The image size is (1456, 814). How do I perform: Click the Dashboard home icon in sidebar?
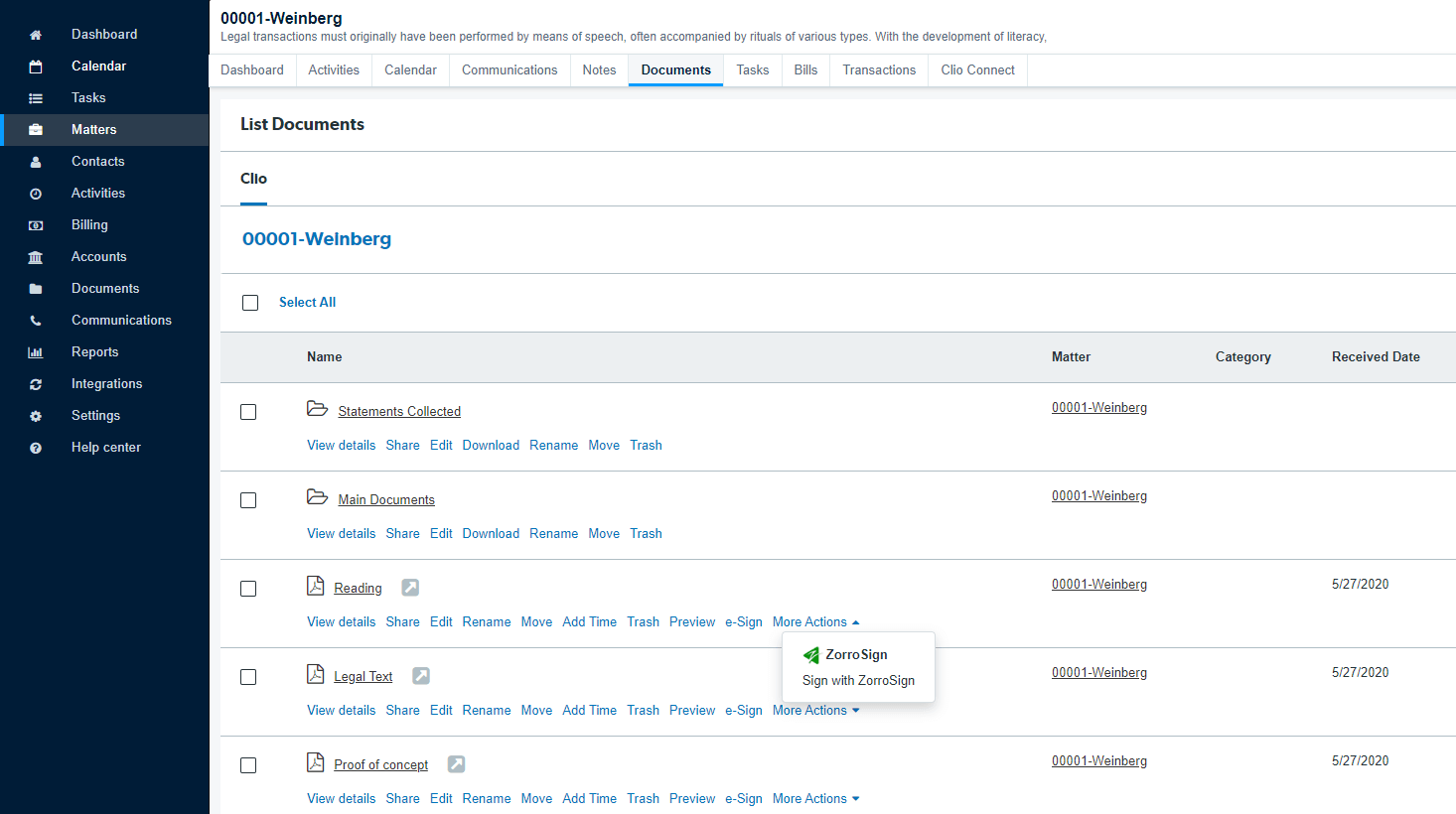pyautogui.click(x=36, y=35)
